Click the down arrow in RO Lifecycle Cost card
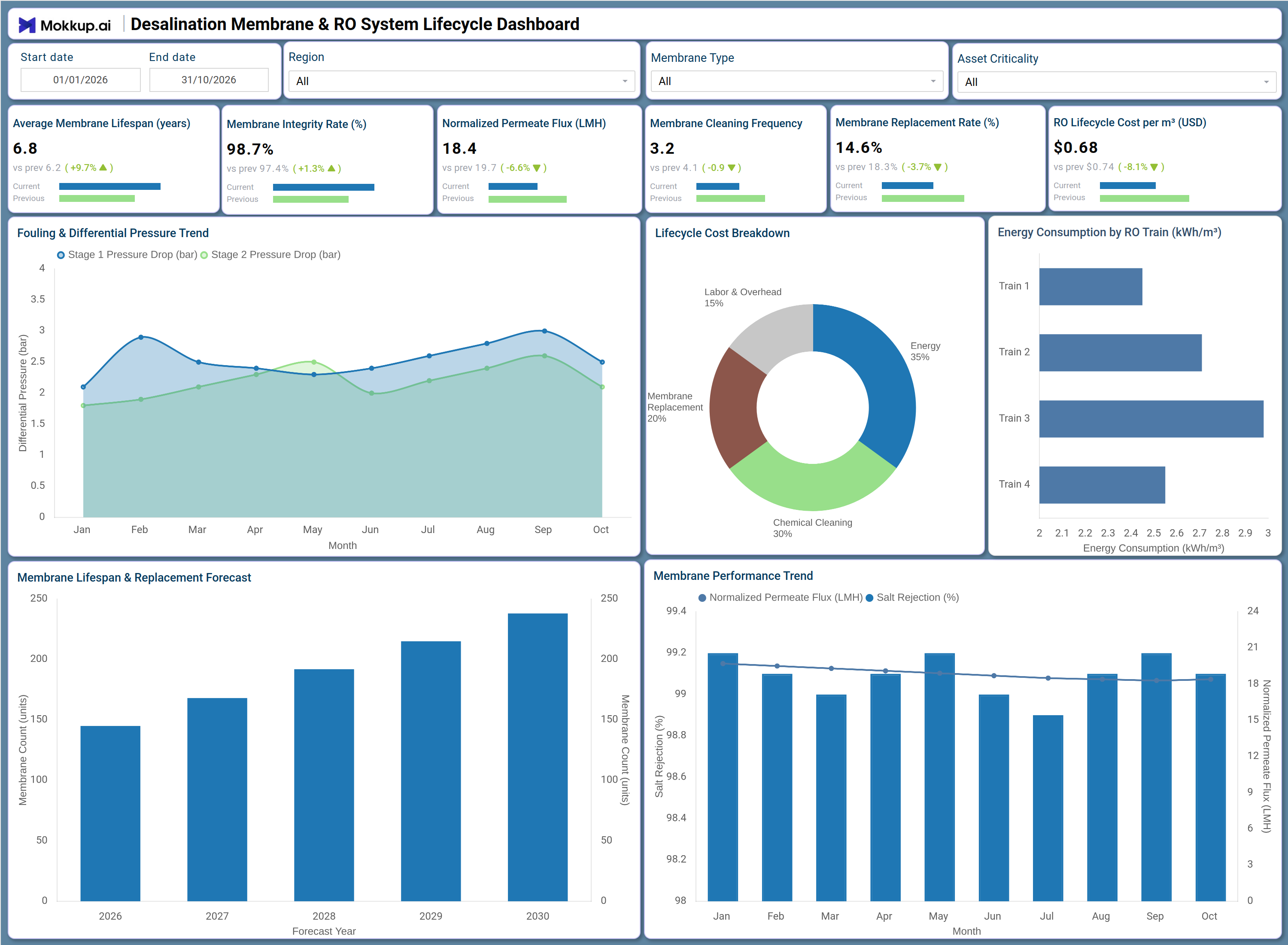Screen dimensions: 1288x945 point(1154,167)
